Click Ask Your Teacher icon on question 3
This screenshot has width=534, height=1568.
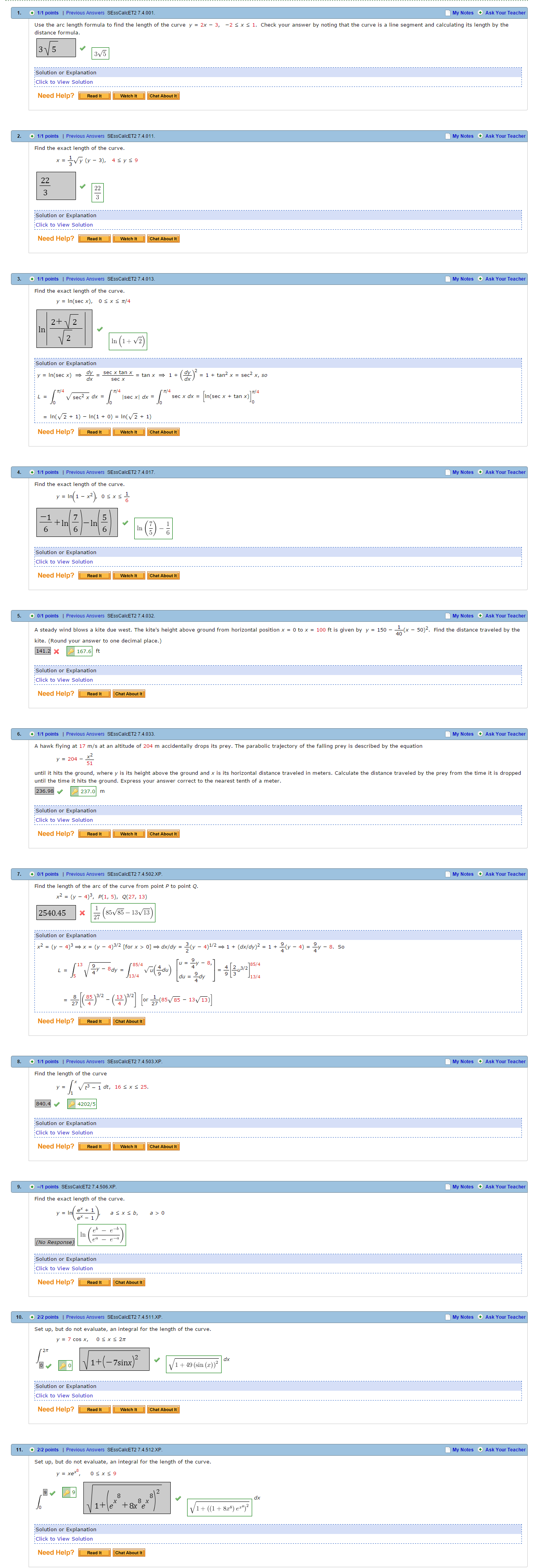pyautogui.click(x=480, y=279)
